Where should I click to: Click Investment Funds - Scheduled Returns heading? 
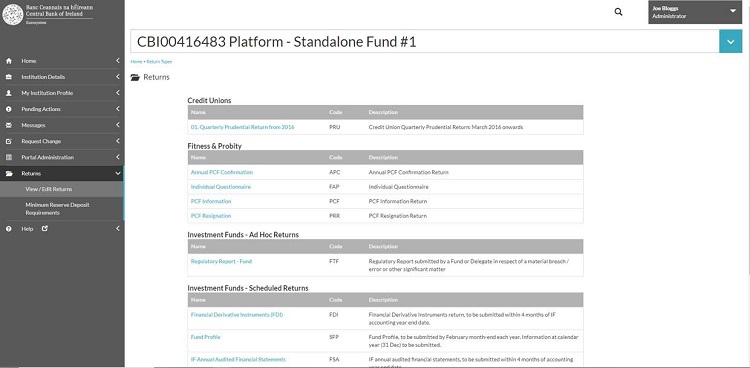248,288
